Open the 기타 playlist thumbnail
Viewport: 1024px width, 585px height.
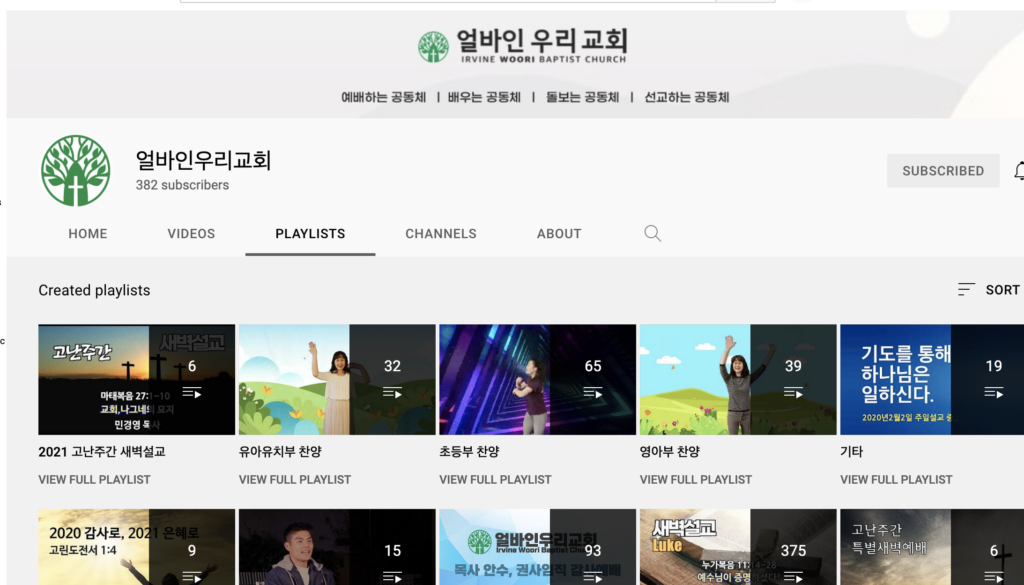932,379
